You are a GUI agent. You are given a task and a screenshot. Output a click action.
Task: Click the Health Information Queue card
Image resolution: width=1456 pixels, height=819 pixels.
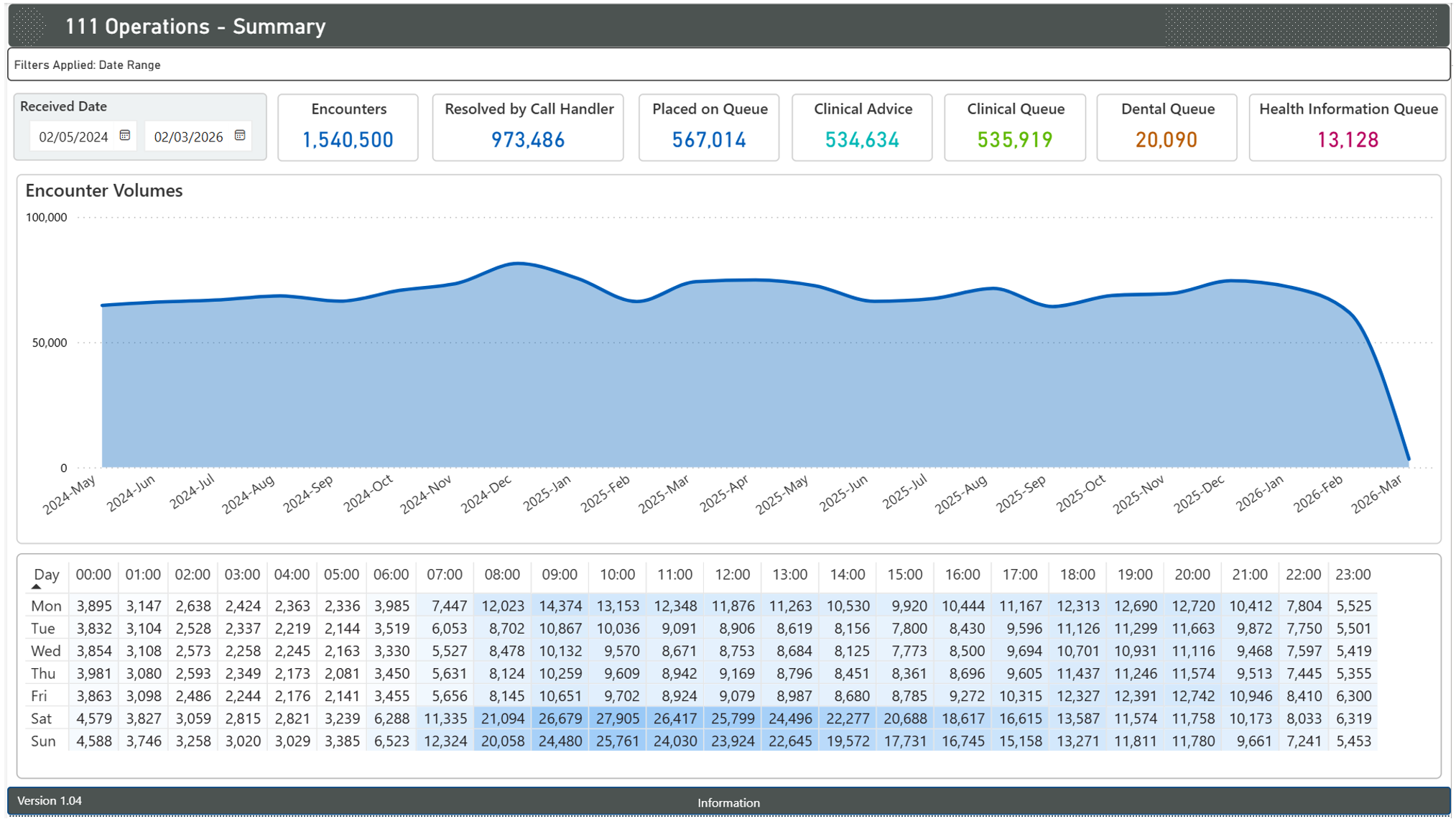pyautogui.click(x=1348, y=127)
